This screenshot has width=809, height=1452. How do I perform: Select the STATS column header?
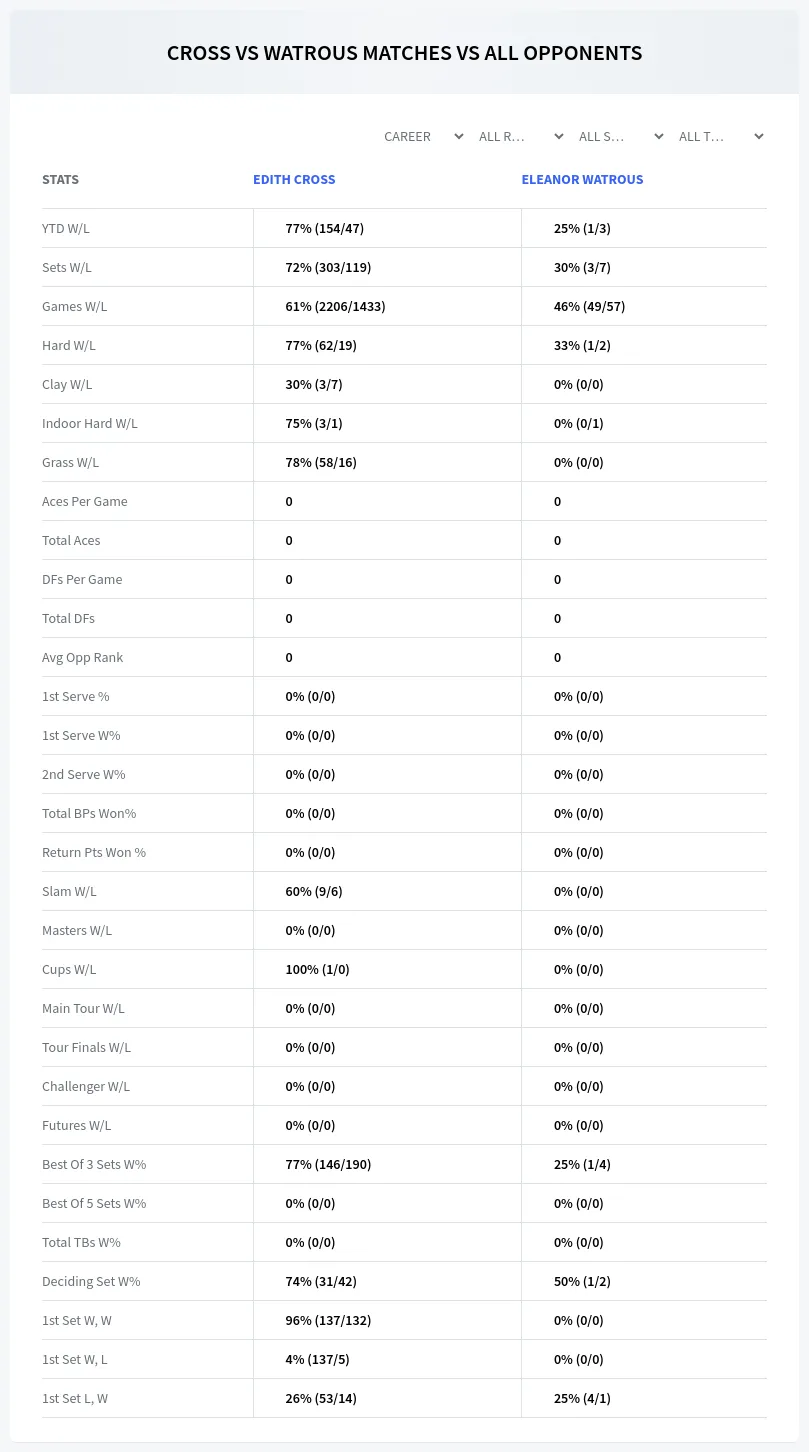[60, 180]
